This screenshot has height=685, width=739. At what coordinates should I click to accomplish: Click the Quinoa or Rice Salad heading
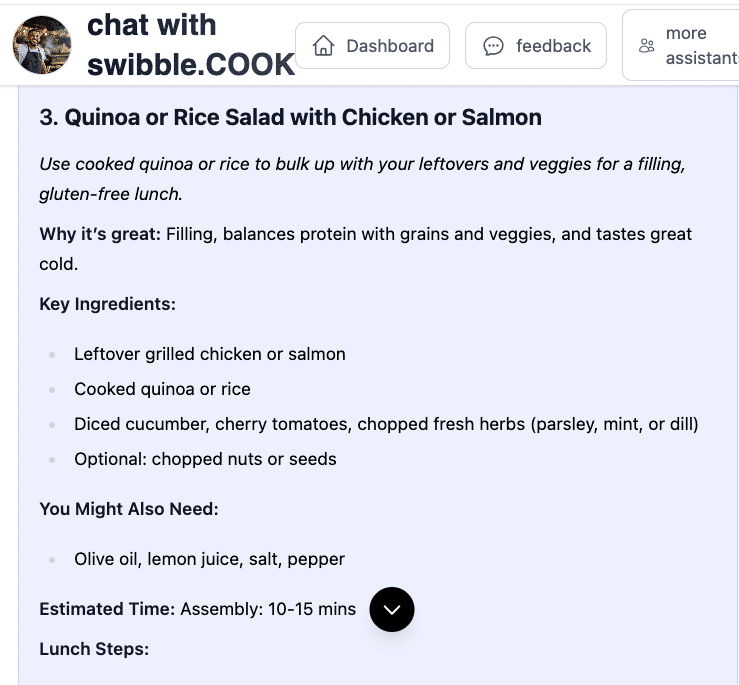click(x=290, y=117)
